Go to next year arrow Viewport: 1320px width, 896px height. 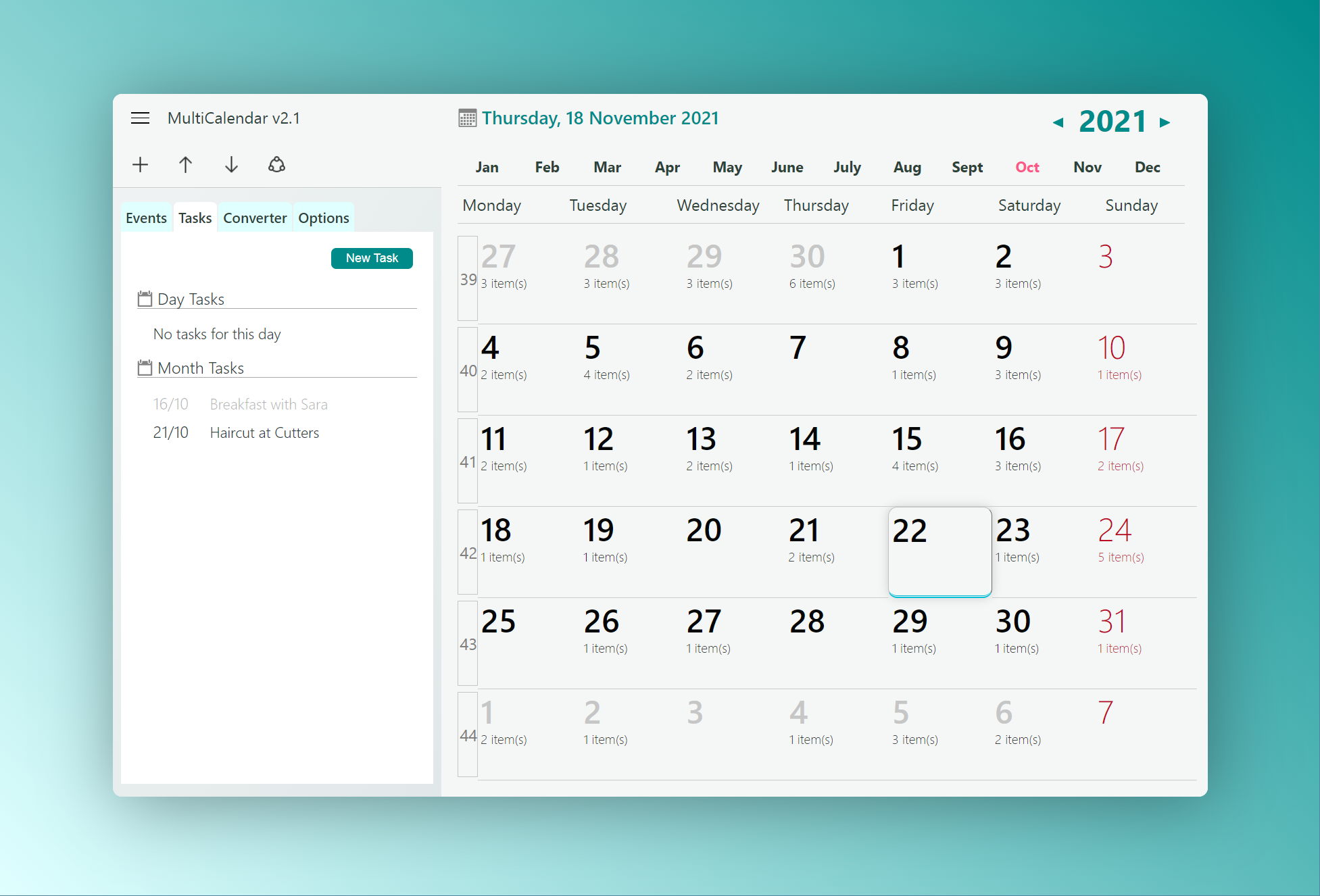click(x=1165, y=122)
